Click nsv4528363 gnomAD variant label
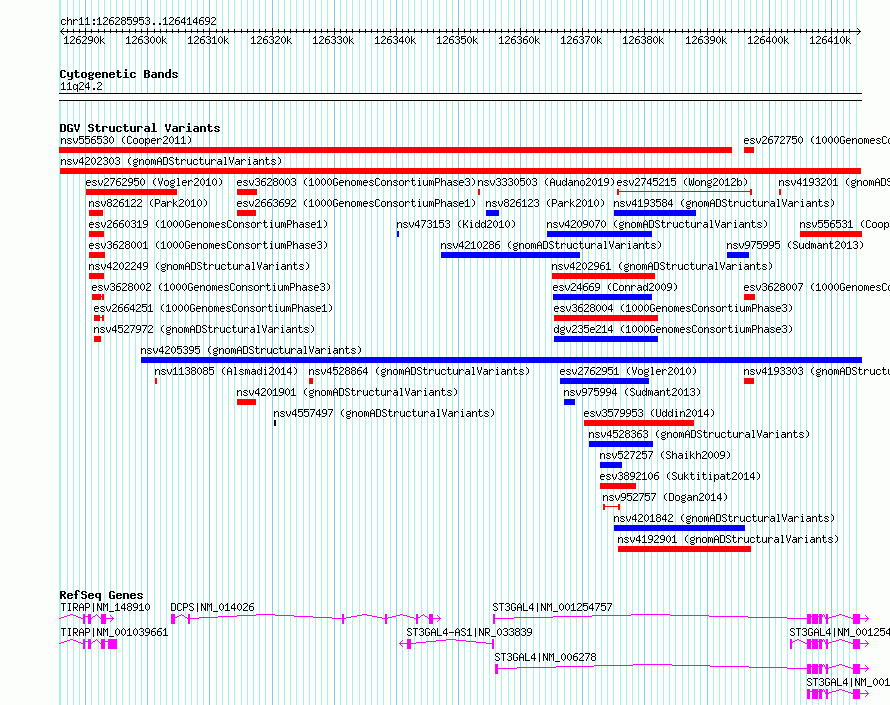This screenshot has height=705, width=890. [699, 434]
